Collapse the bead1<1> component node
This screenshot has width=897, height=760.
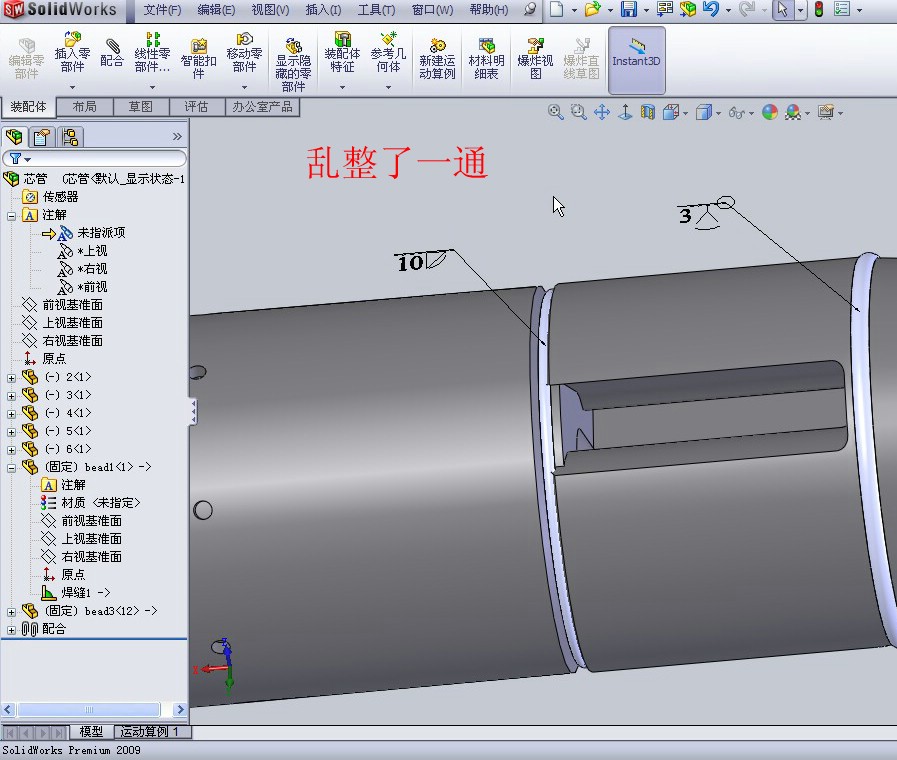(11, 468)
